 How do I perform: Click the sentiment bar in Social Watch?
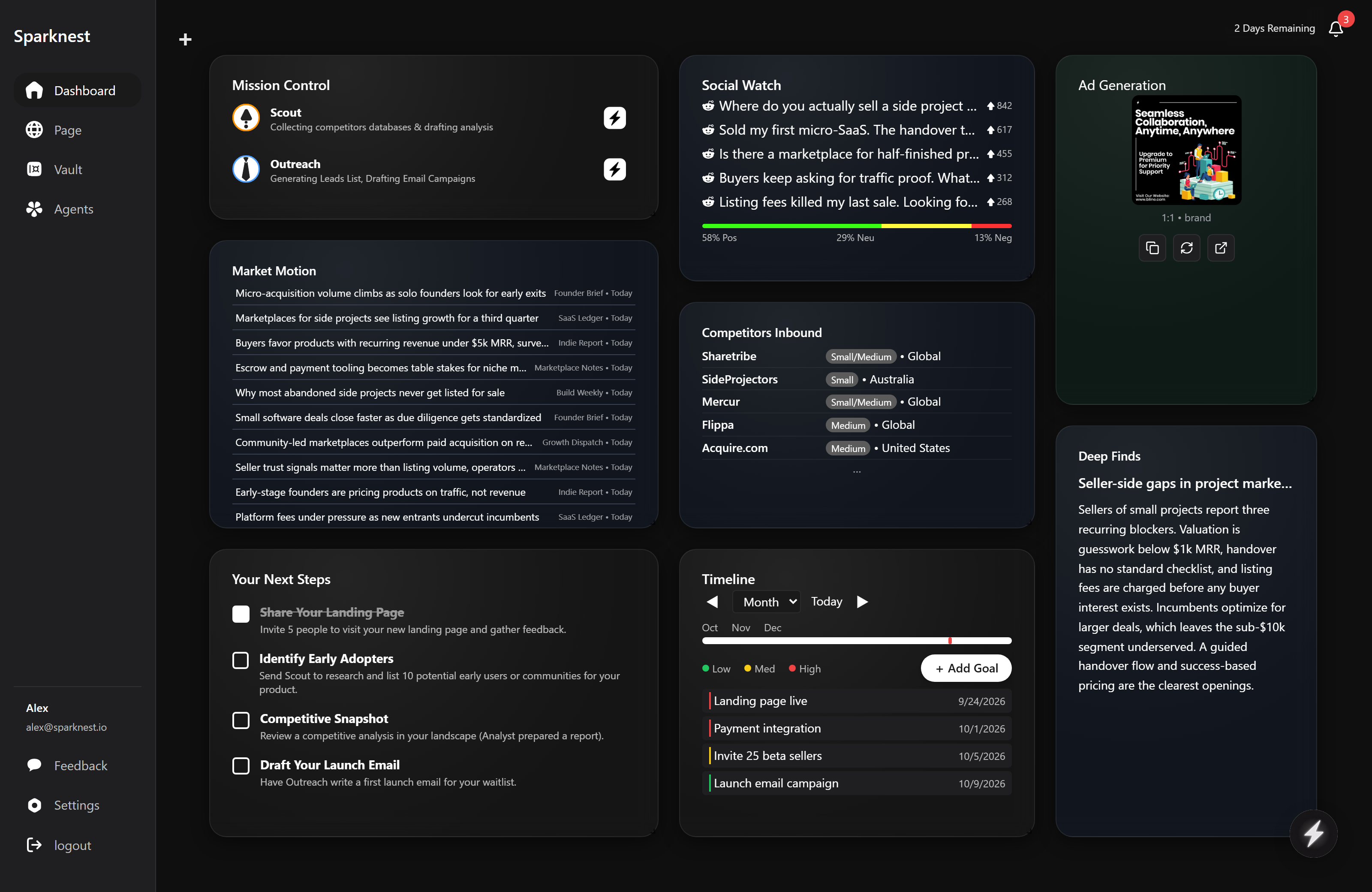click(857, 226)
